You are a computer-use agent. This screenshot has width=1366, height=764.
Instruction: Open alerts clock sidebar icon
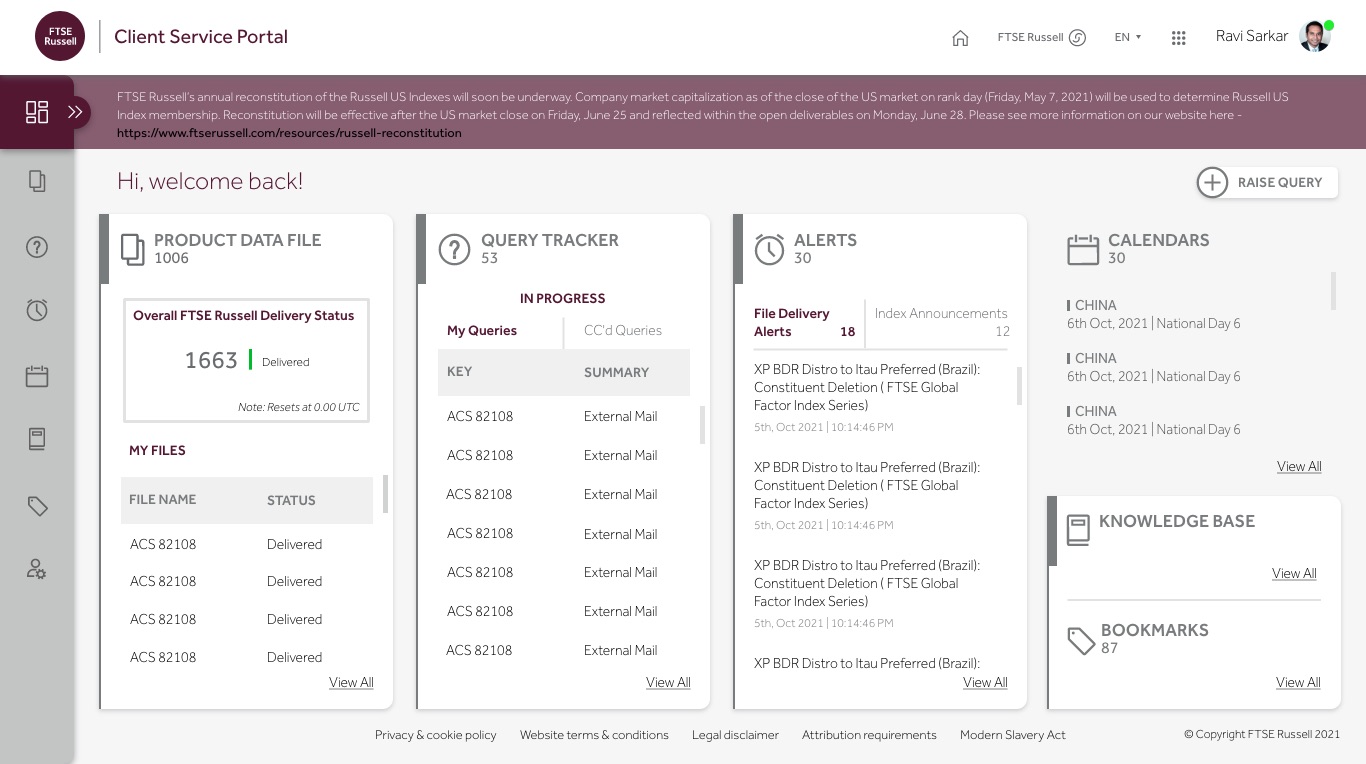point(37,310)
